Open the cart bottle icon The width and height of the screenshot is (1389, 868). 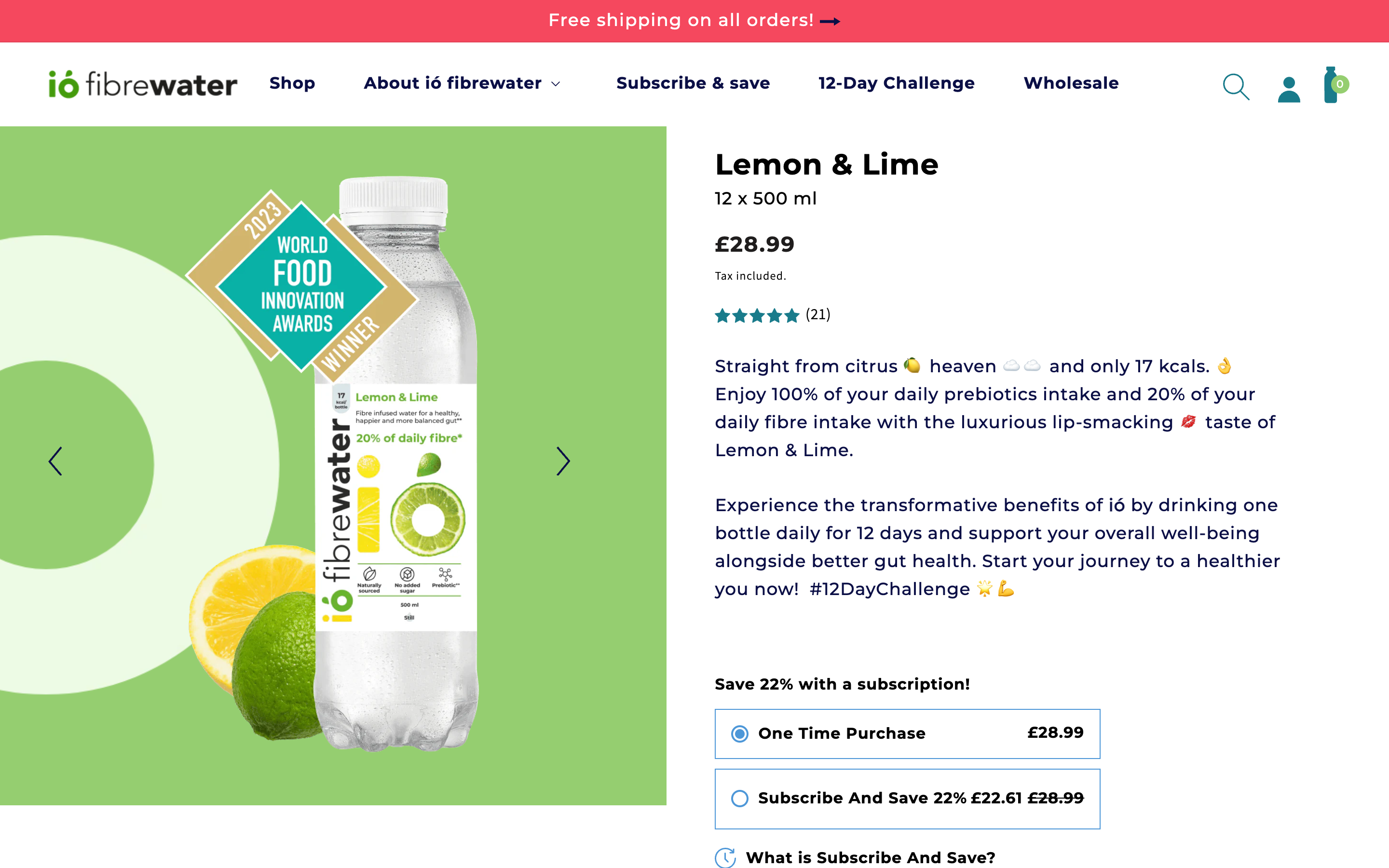[1333, 85]
